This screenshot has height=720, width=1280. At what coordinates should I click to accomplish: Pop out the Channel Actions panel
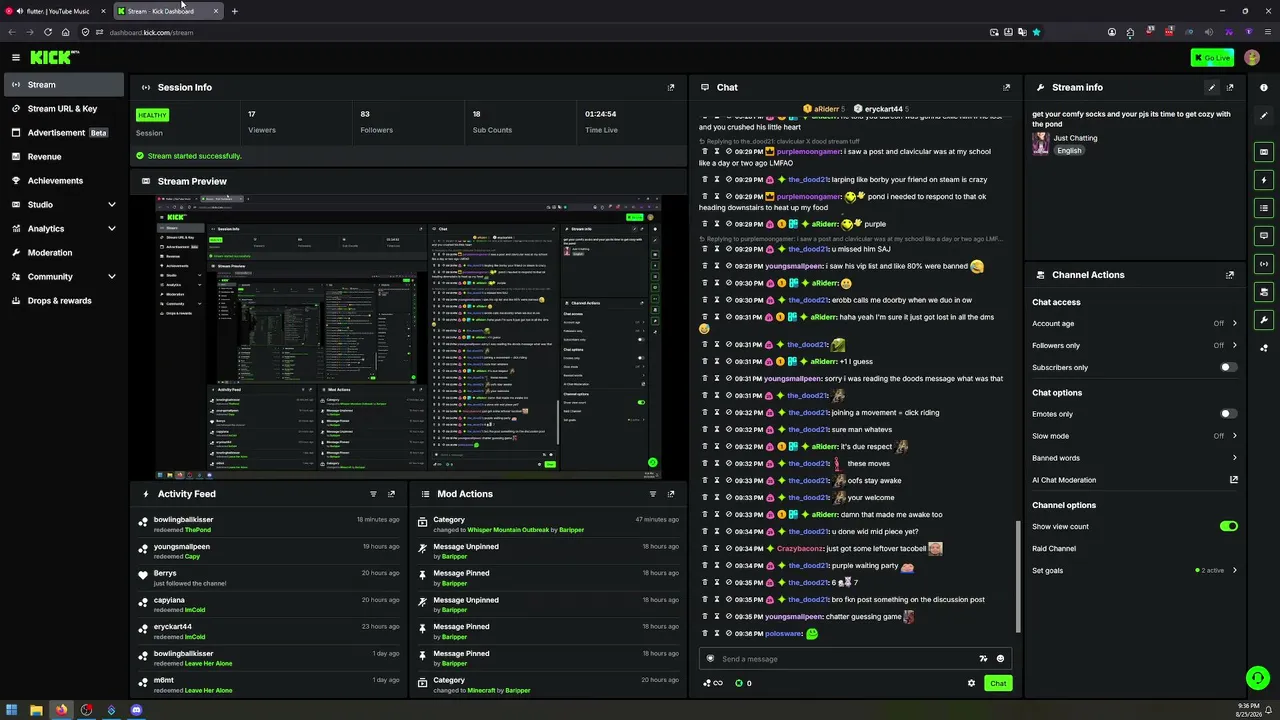1230,275
